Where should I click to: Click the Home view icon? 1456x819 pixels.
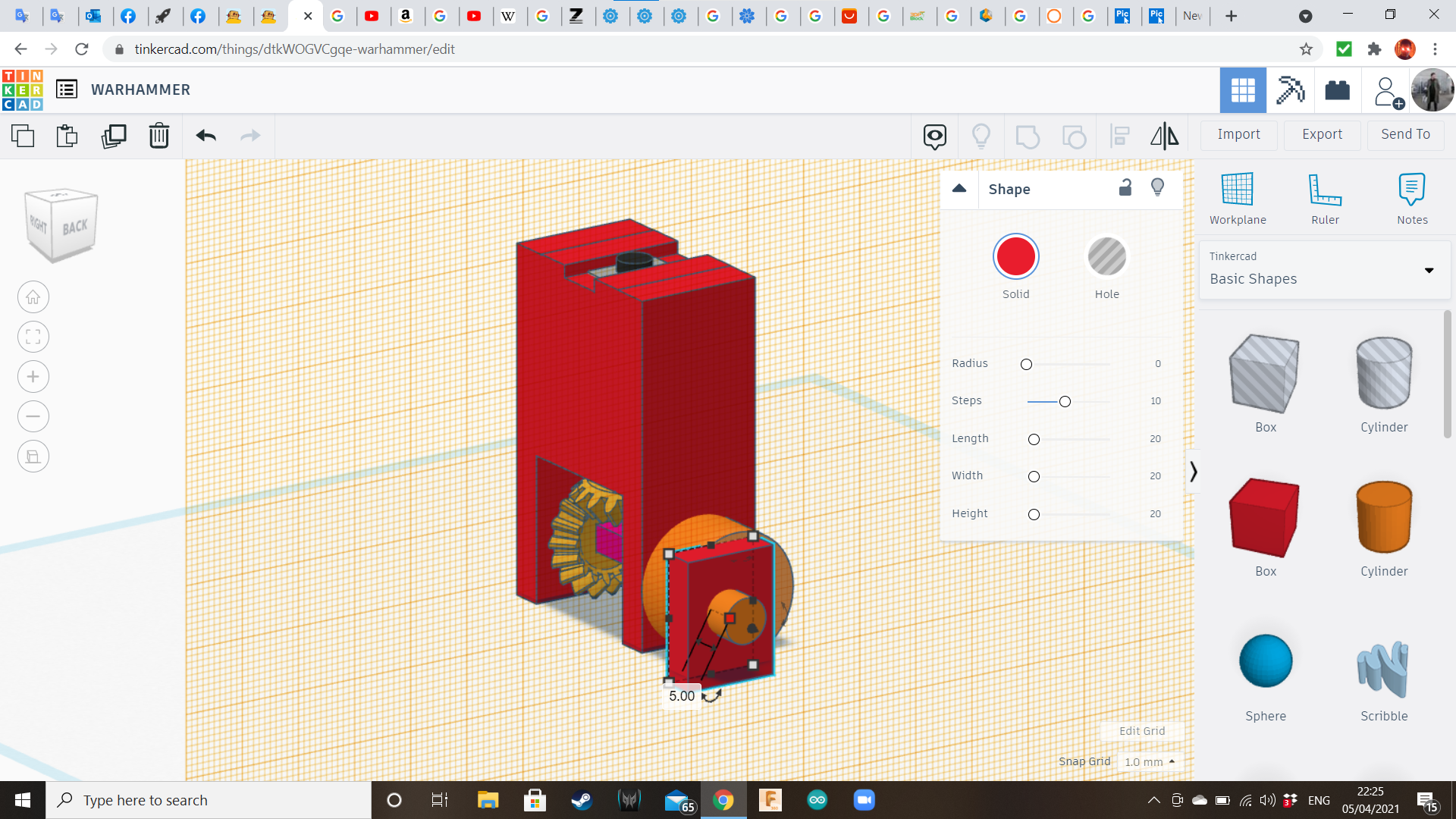point(33,297)
